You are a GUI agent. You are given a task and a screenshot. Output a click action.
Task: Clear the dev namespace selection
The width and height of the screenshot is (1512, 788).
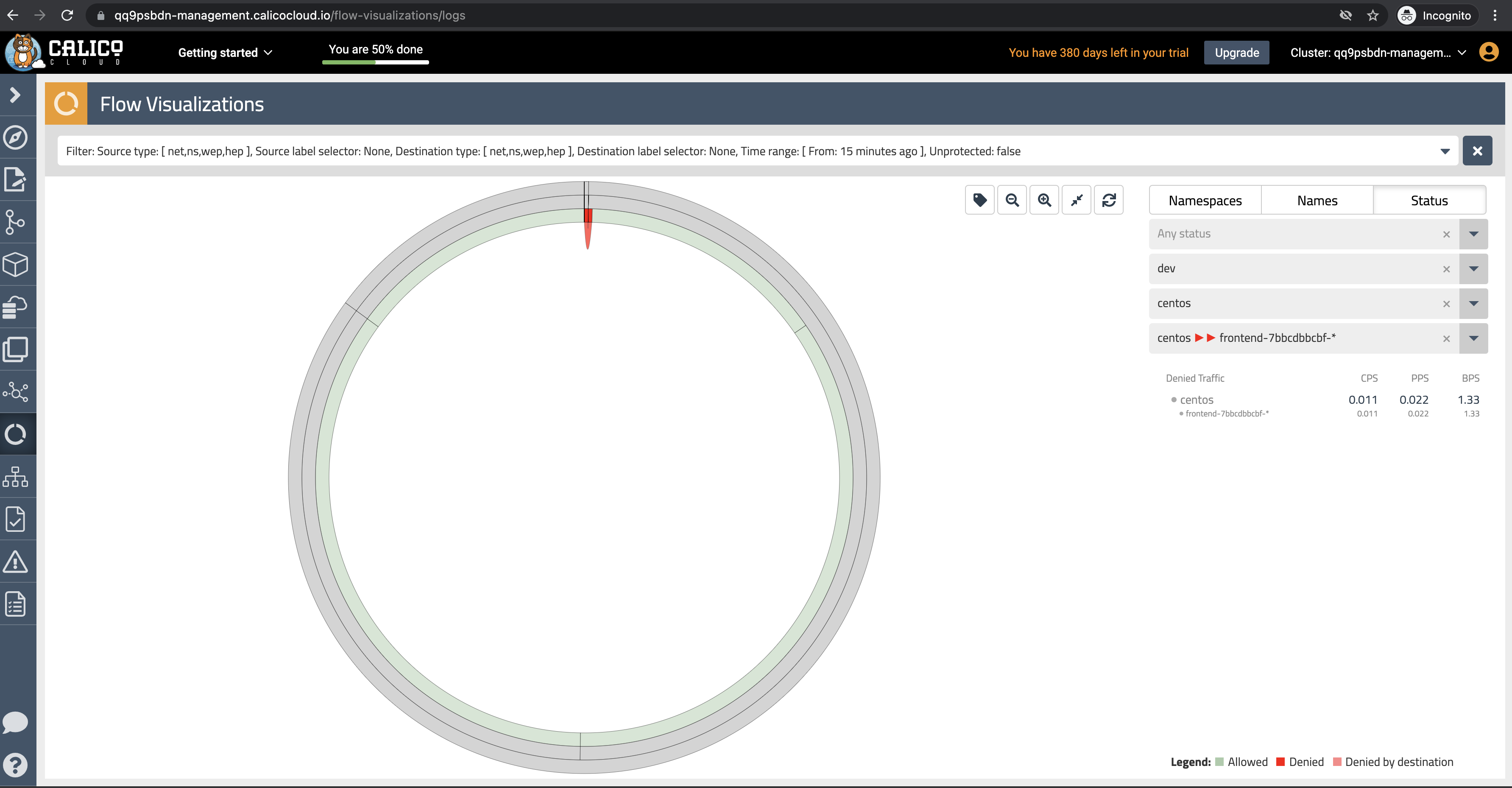tap(1446, 269)
